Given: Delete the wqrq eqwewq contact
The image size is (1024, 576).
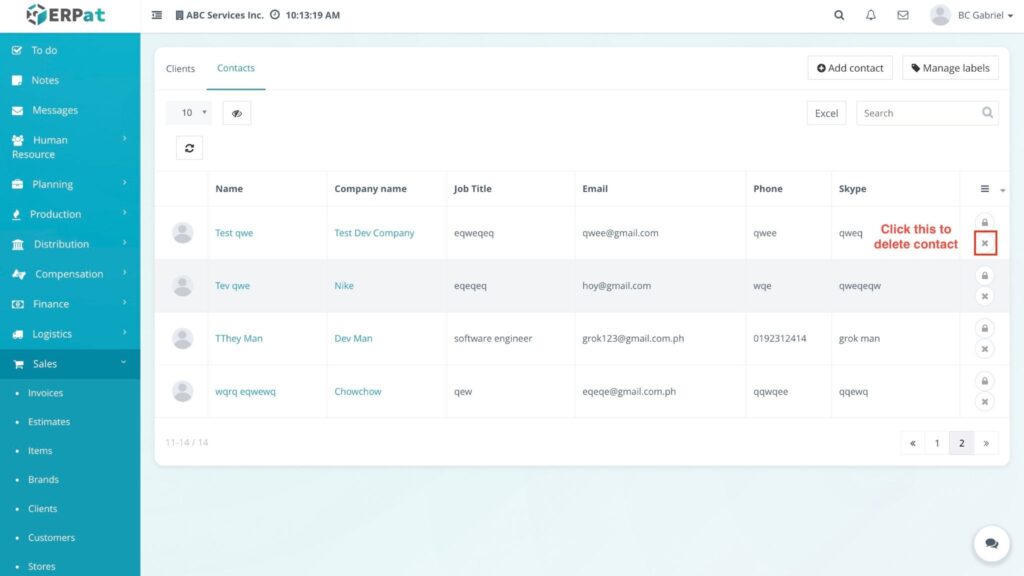Looking at the screenshot, I should (x=985, y=402).
